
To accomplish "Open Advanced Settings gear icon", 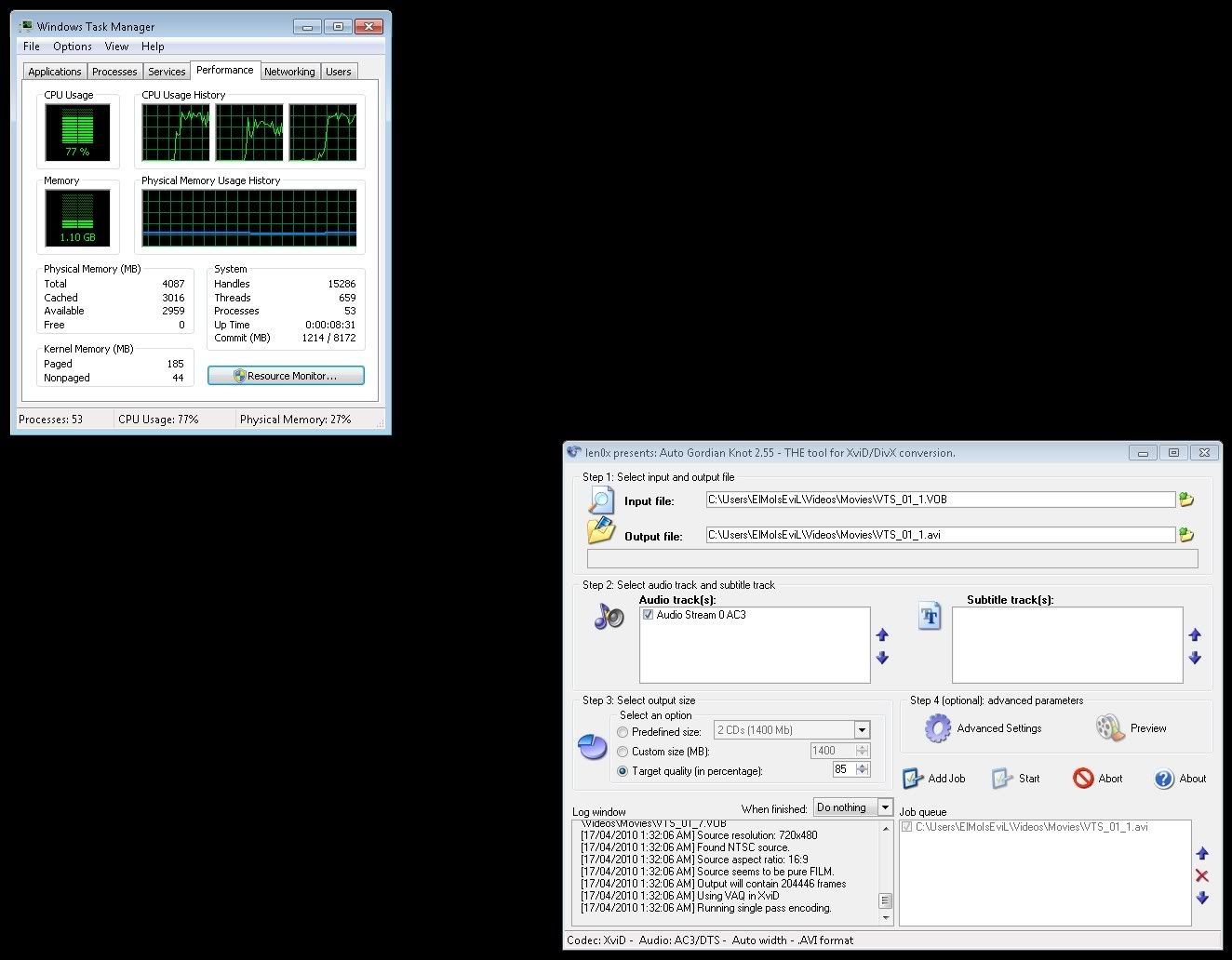I will pos(938,728).
